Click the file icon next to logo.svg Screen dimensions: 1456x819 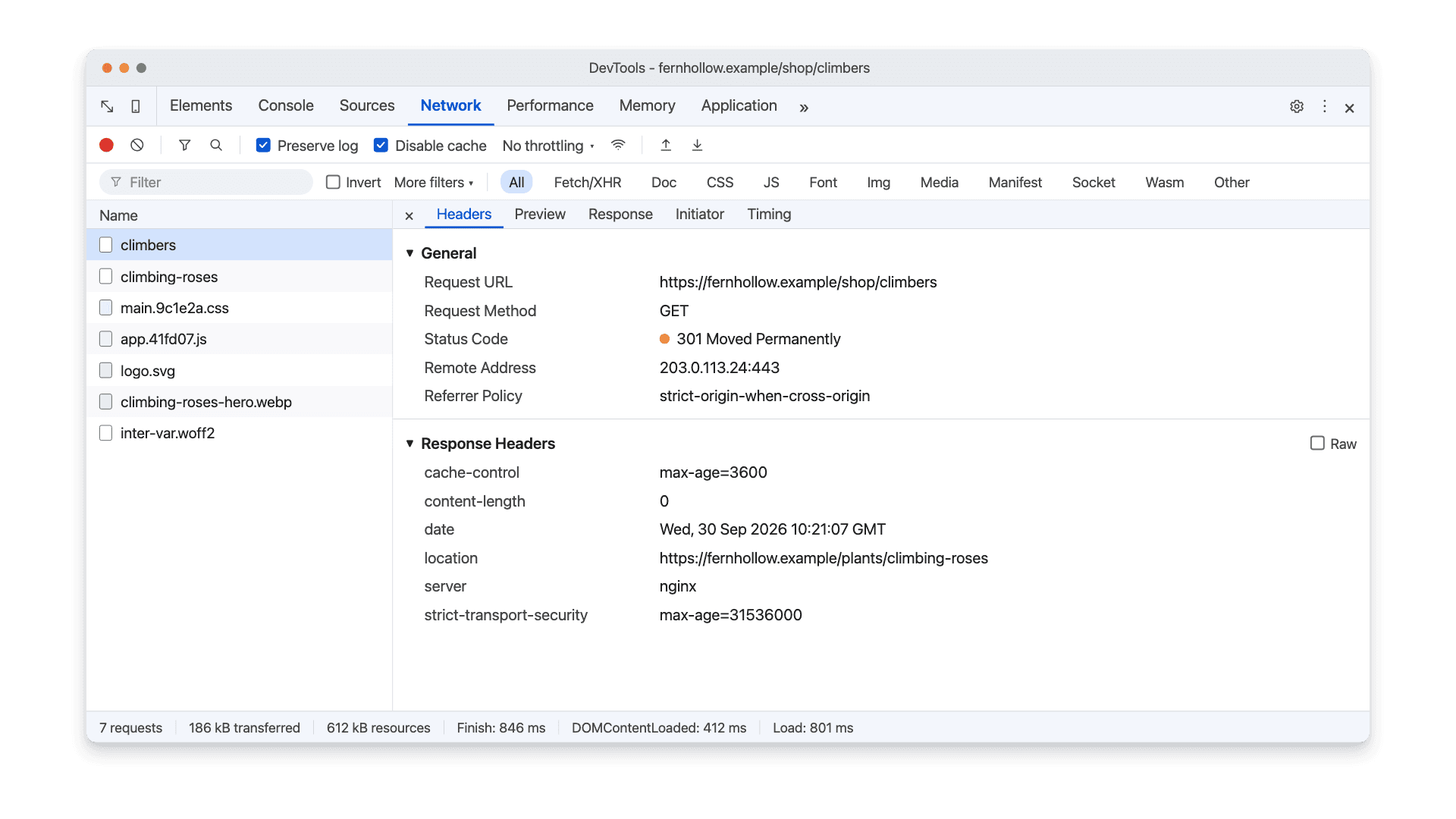[x=106, y=371]
